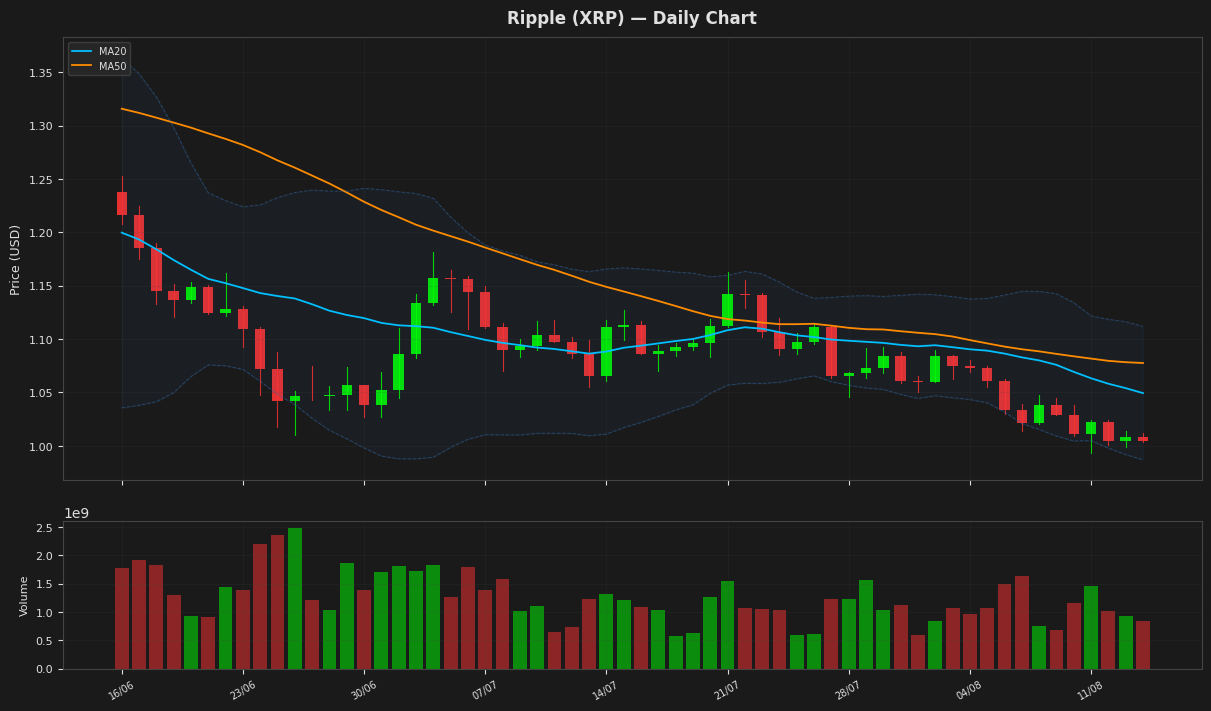Click the Volume axis label
The width and height of the screenshot is (1211, 711).
tap(25, 596)
